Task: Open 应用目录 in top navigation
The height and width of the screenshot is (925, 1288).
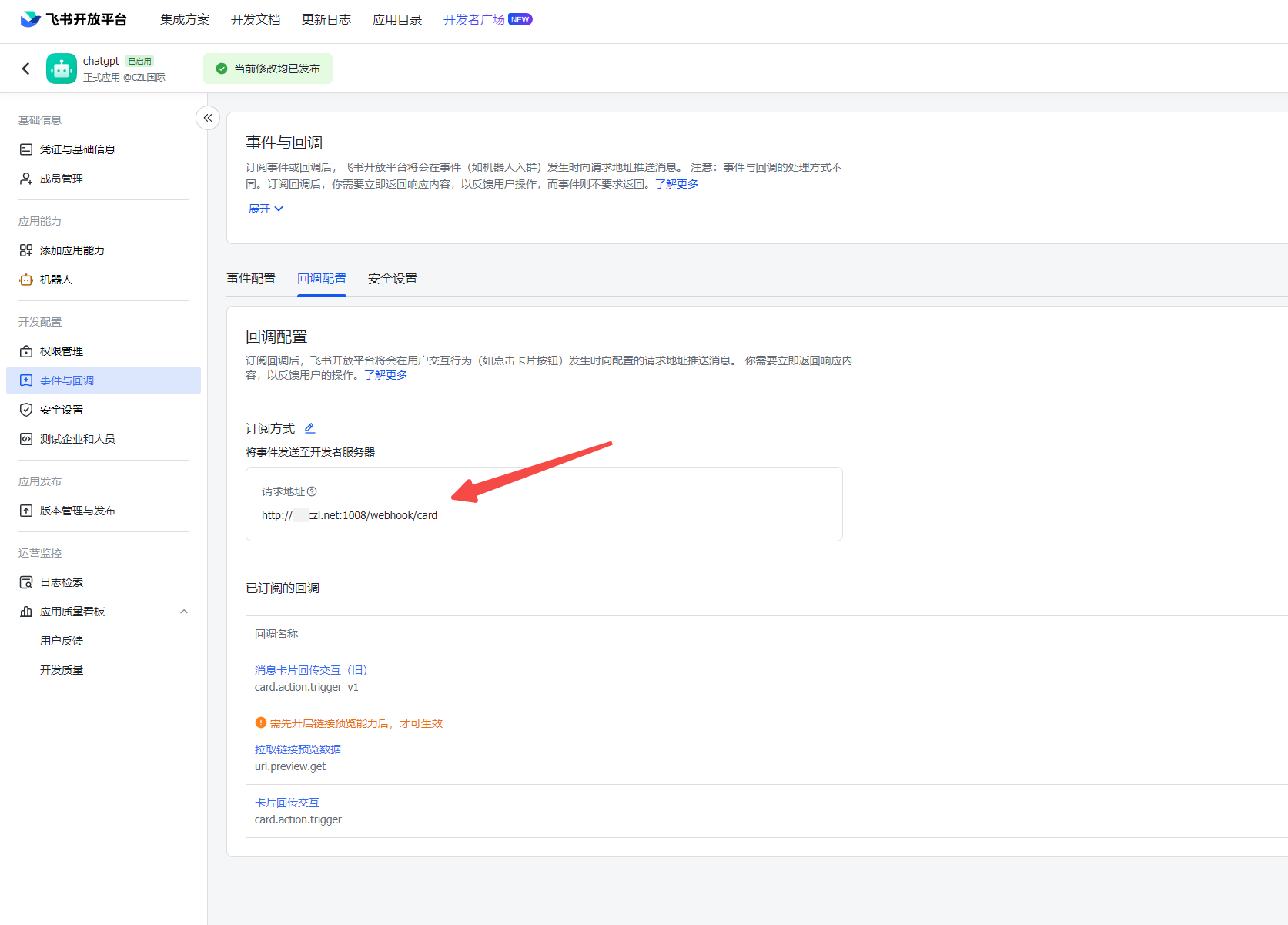Action: coord(397,19)
